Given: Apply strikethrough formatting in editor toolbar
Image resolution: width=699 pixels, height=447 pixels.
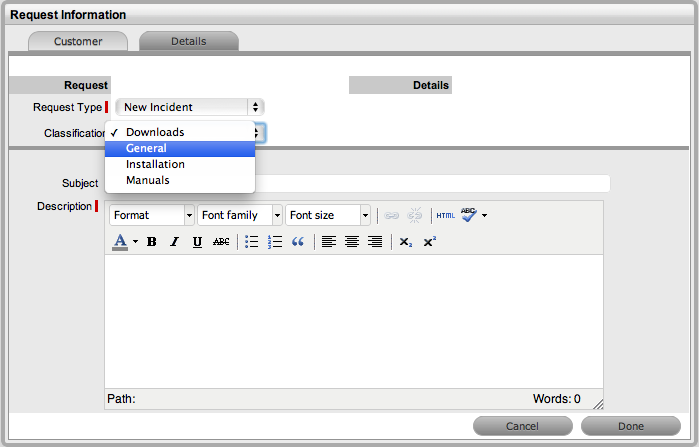Looking at the screenshot, I should coord(221,242).
